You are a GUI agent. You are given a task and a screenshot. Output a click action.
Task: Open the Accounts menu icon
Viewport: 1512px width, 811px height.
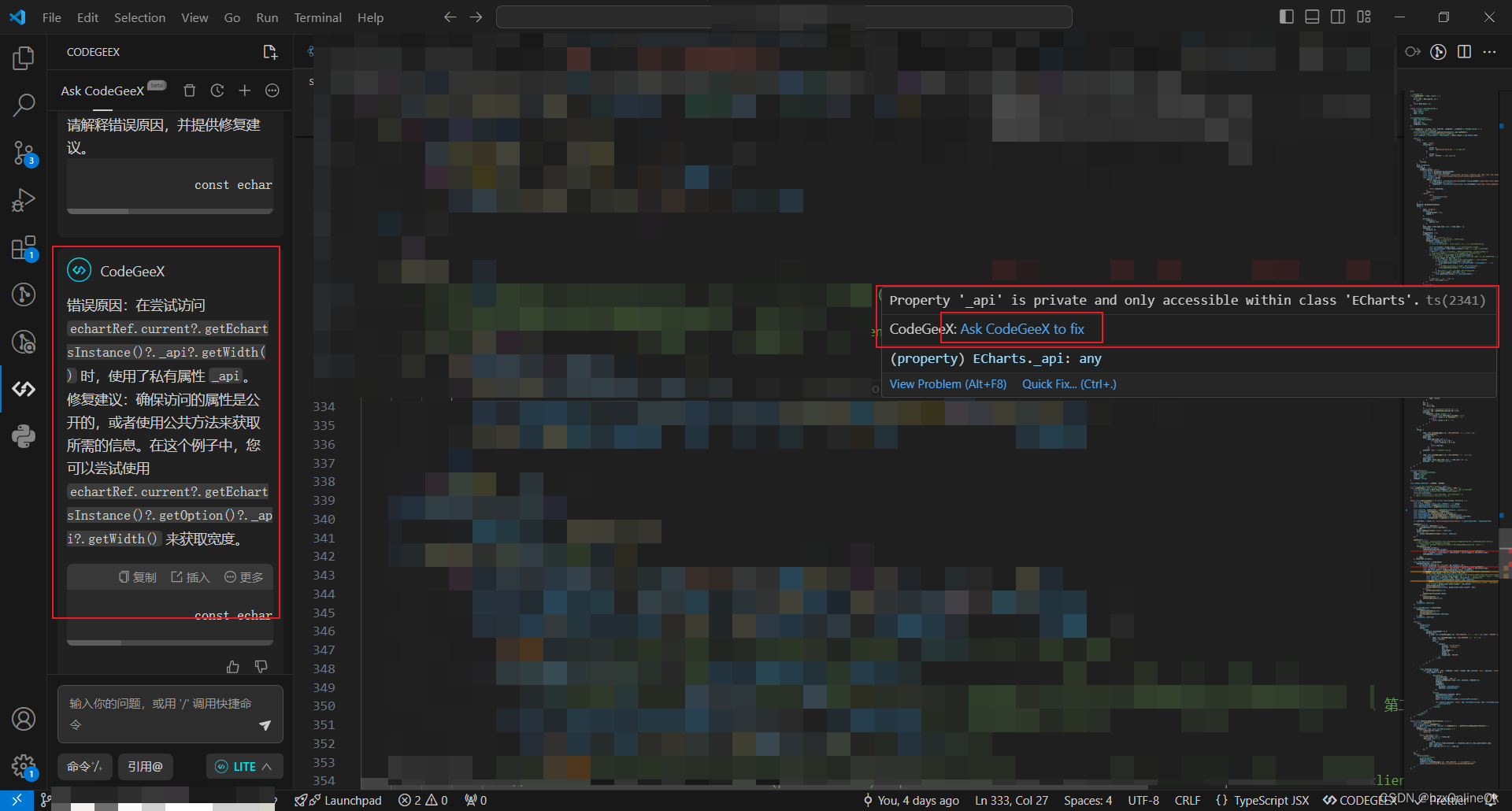24,719
